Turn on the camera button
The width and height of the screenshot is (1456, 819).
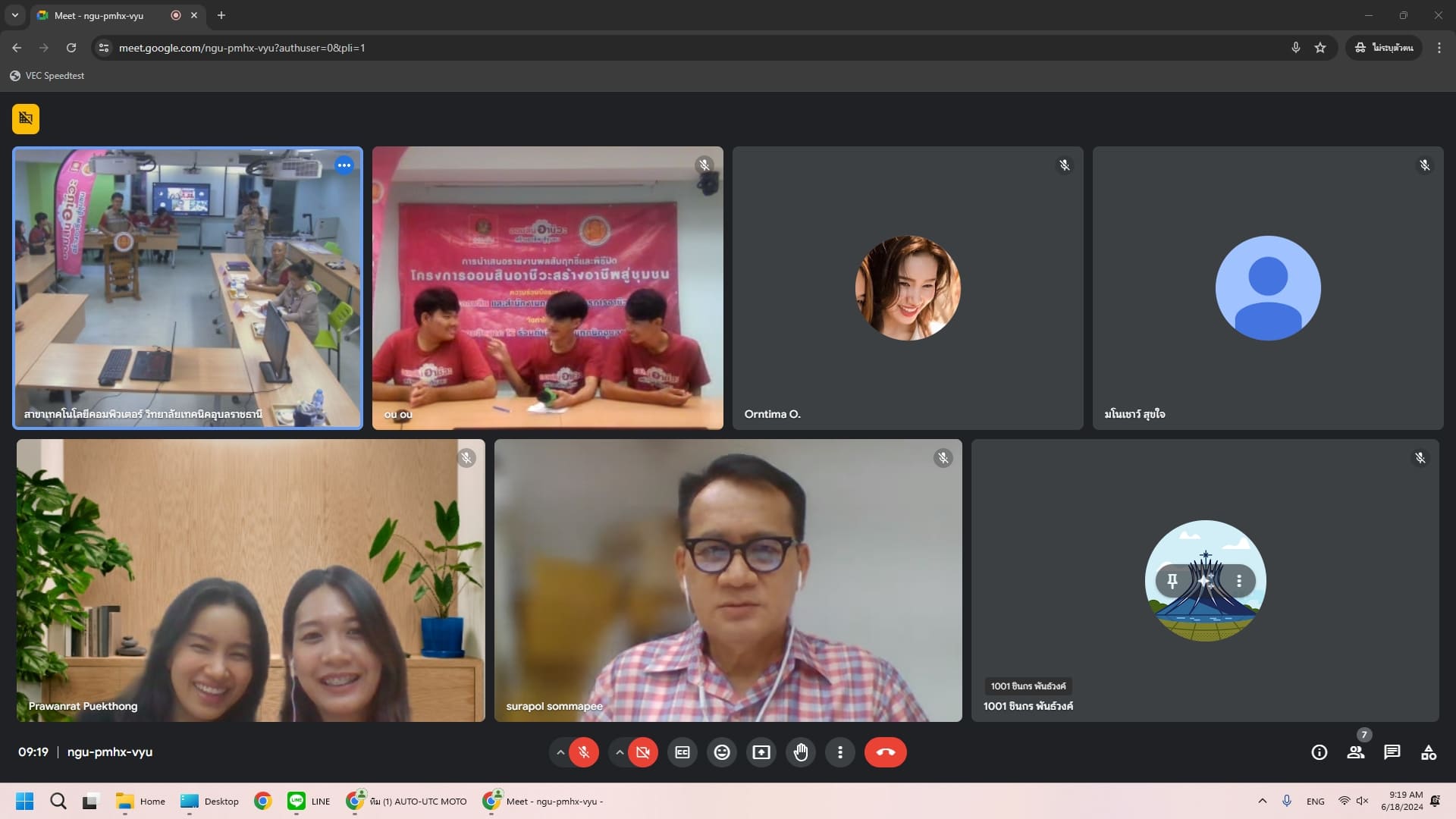643,752
